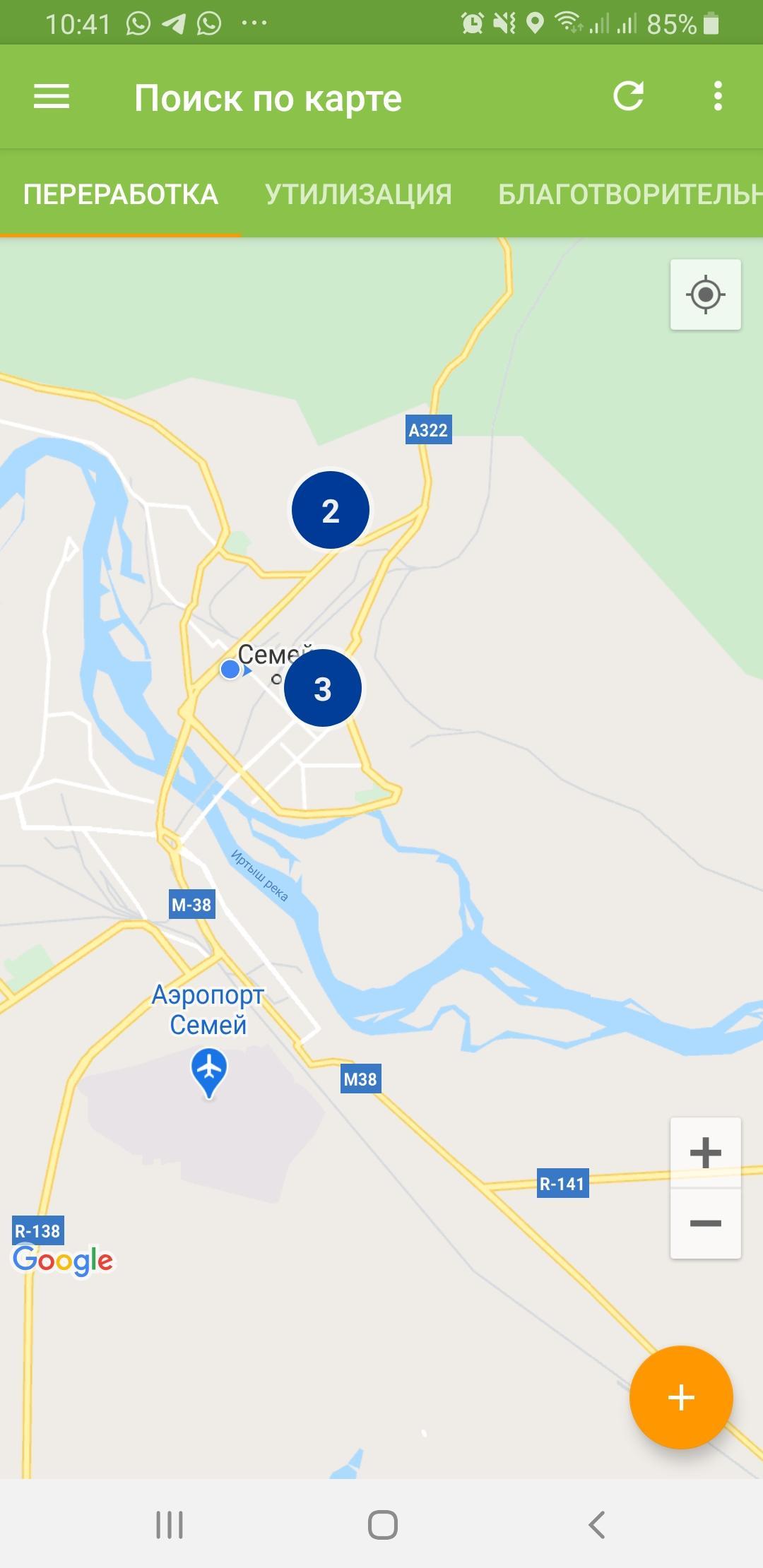Tap the Аэропорт Семей map label
Viewport: 763px width, 1568px height.
pos(208,1010)
